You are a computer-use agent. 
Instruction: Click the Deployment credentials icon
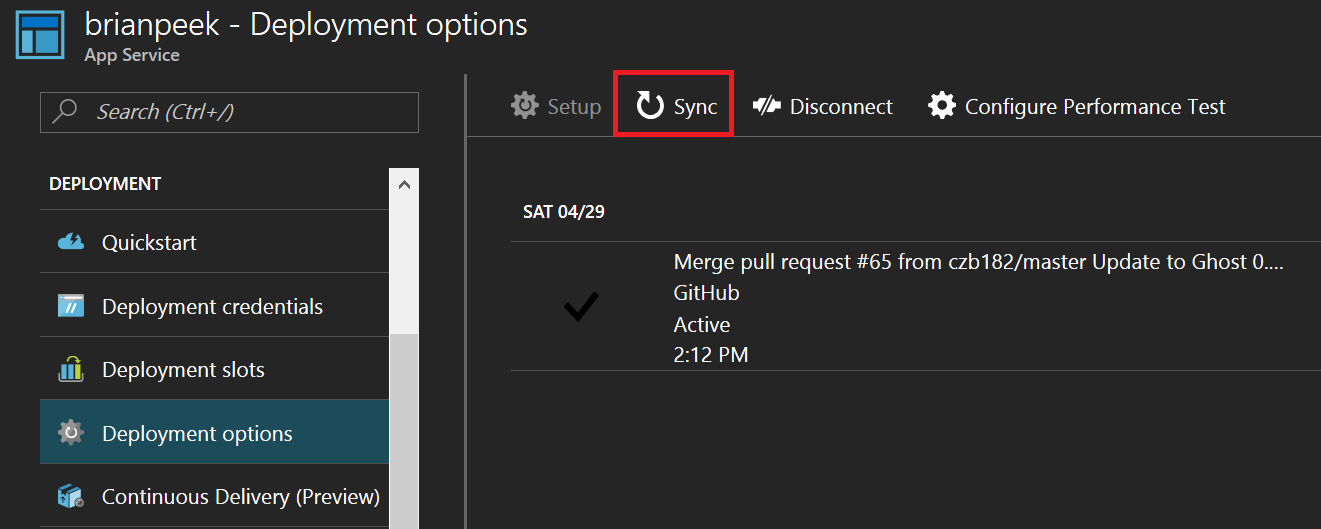pyautogui.click(x=71, y=306)
